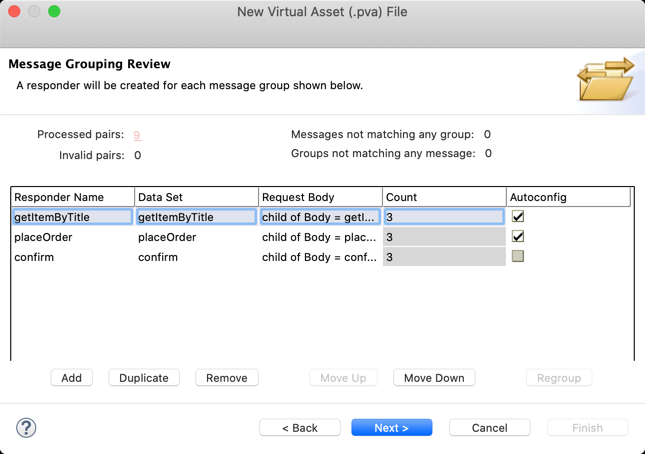Go Back to previous page
Screen dimensions: 645x454
[300, 428]
